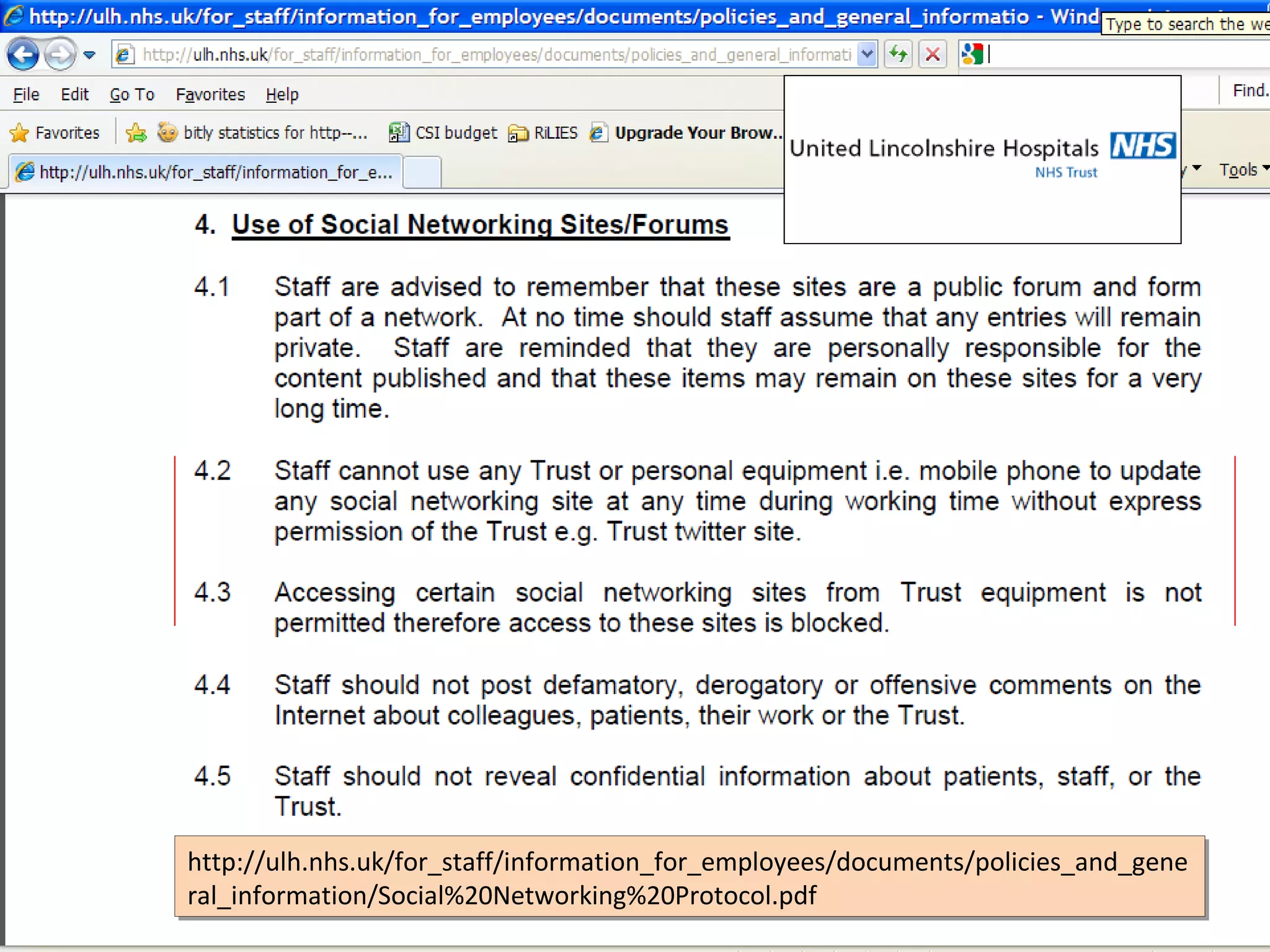Screen dimensions: 1270x952
Task: Open the recent pages dropdown arrow
Action: [x=90, y=55]
